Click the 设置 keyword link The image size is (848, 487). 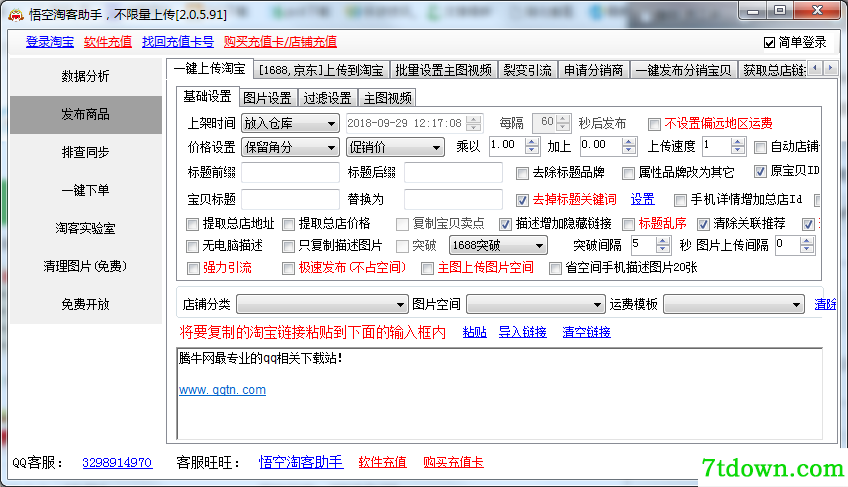pos(642,200)
